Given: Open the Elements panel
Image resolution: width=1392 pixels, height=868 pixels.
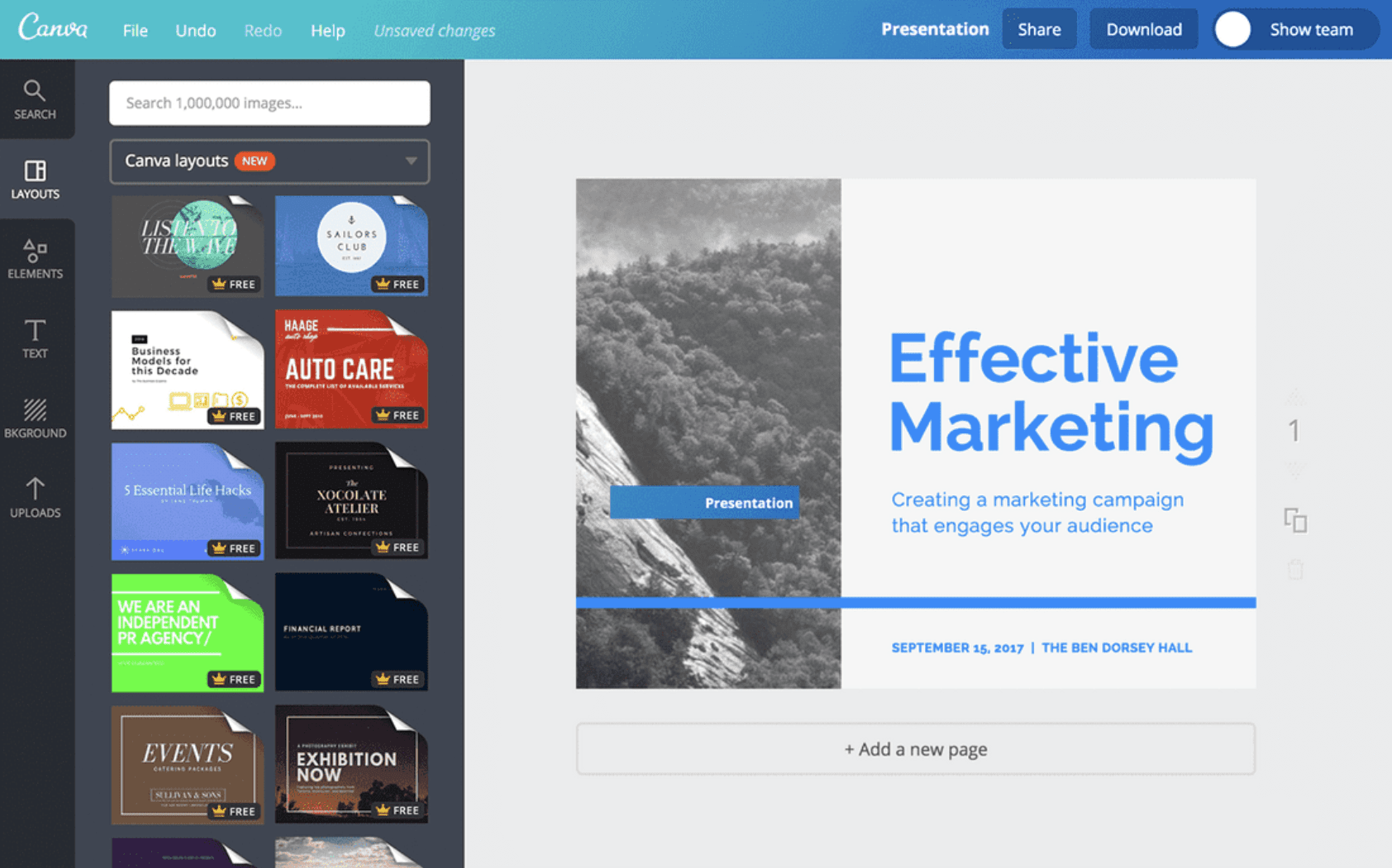Looking at the screenshot, I should (x=35, y=259).
